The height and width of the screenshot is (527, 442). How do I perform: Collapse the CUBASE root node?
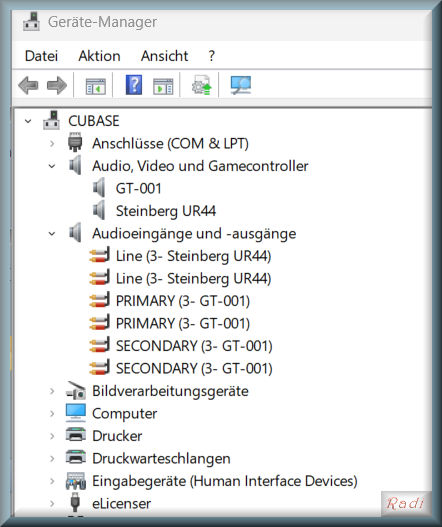click(x=28, y=121)
